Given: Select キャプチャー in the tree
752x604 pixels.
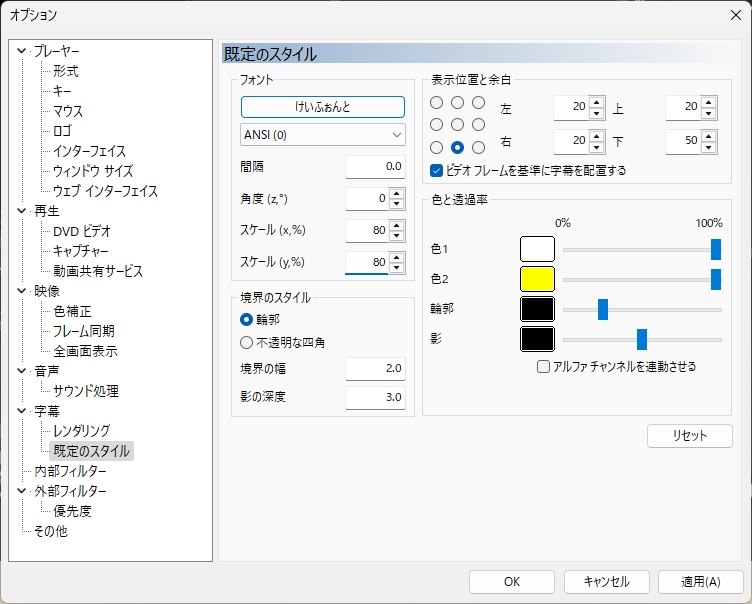Looking at the screenshot, I should pyautogui.click(x=81, y=251).
